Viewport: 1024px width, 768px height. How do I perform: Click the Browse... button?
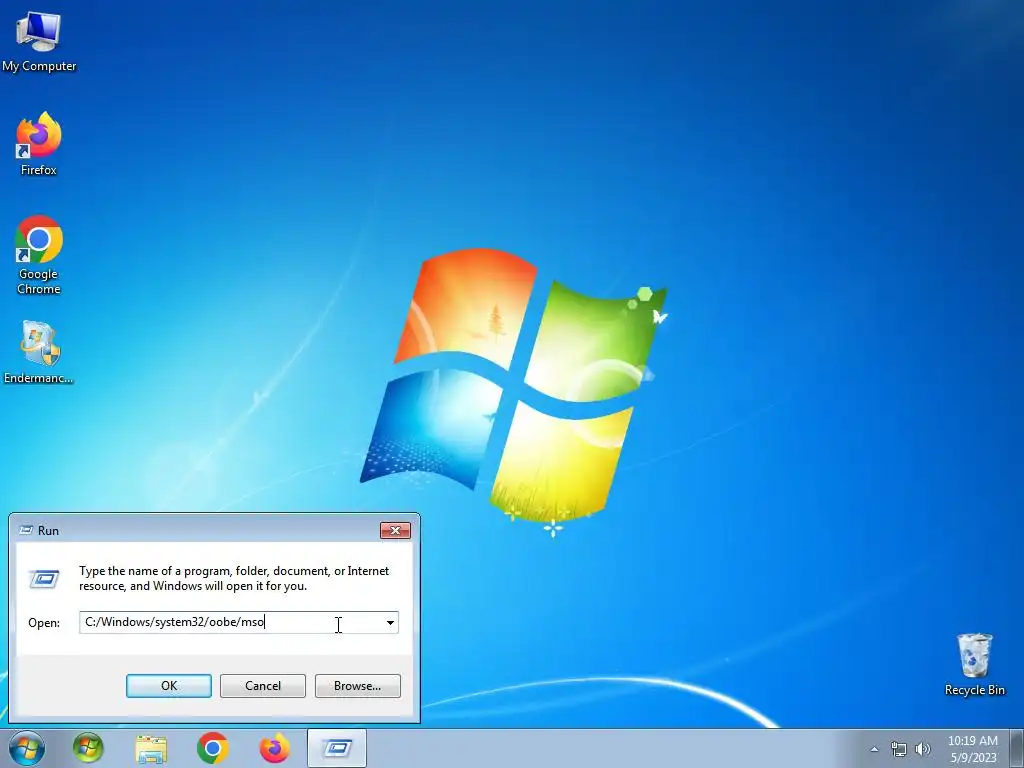pyautogui.click(x=357, y=686)
